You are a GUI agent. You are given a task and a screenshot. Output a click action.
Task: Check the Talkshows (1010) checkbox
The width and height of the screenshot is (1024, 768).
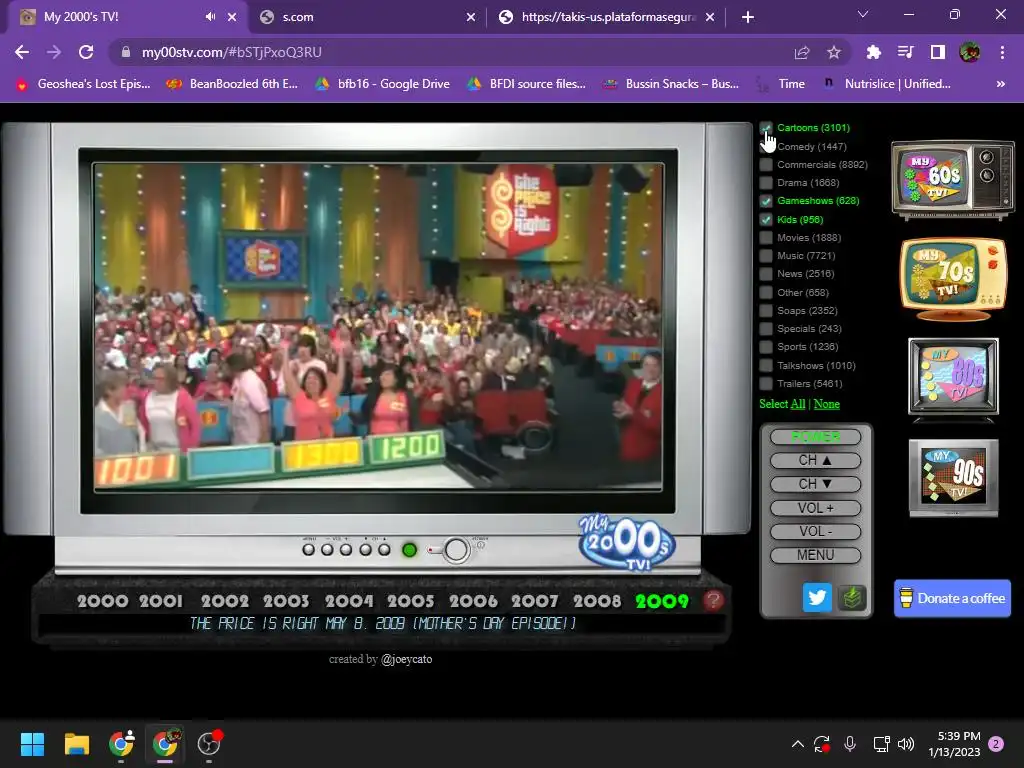pyautogui.click(x=766, y=366)
